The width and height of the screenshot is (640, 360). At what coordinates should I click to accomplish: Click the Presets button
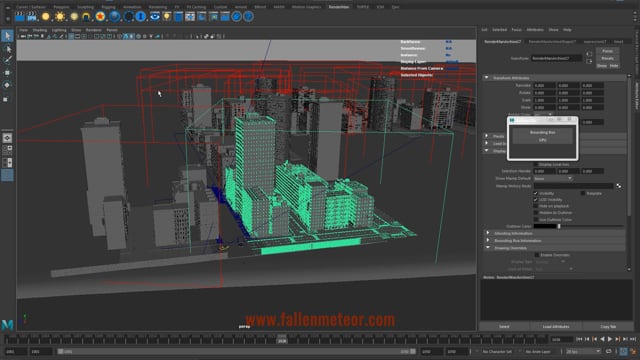[x=607, y=58]
